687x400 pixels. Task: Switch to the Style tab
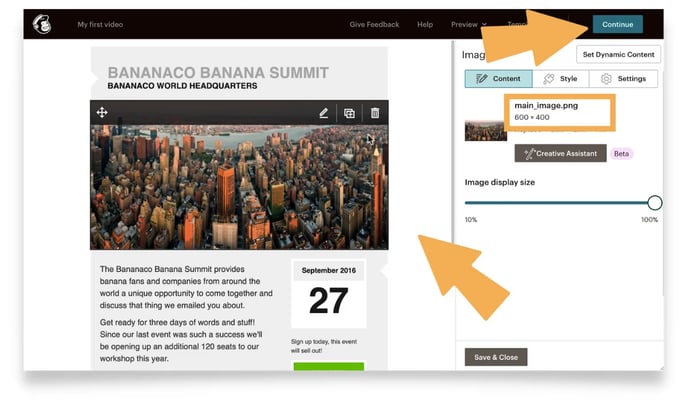pos(561,79)
